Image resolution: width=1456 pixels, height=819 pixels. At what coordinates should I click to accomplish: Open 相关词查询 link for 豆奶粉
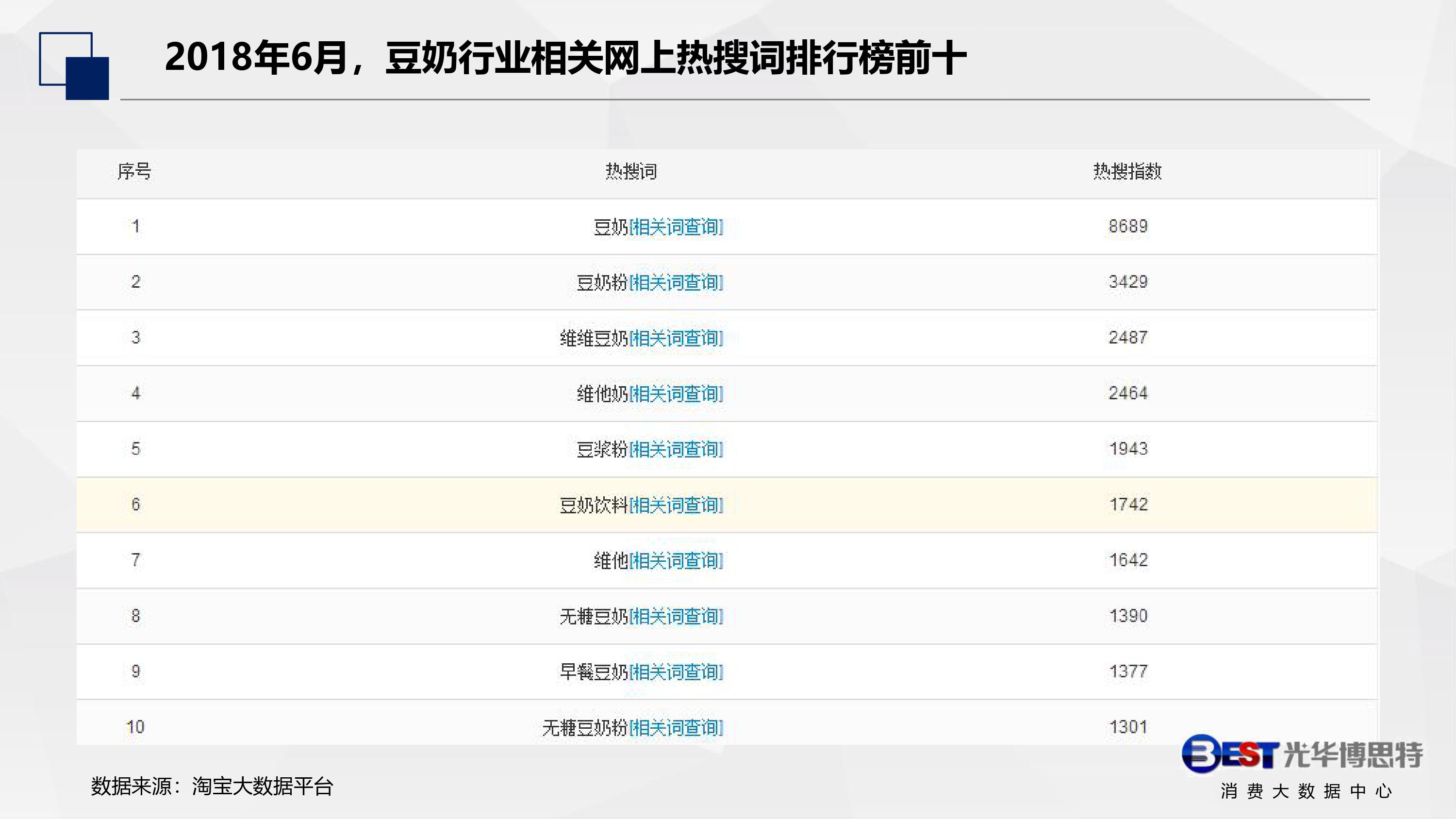pyautogui.click(x=676, y=282)
